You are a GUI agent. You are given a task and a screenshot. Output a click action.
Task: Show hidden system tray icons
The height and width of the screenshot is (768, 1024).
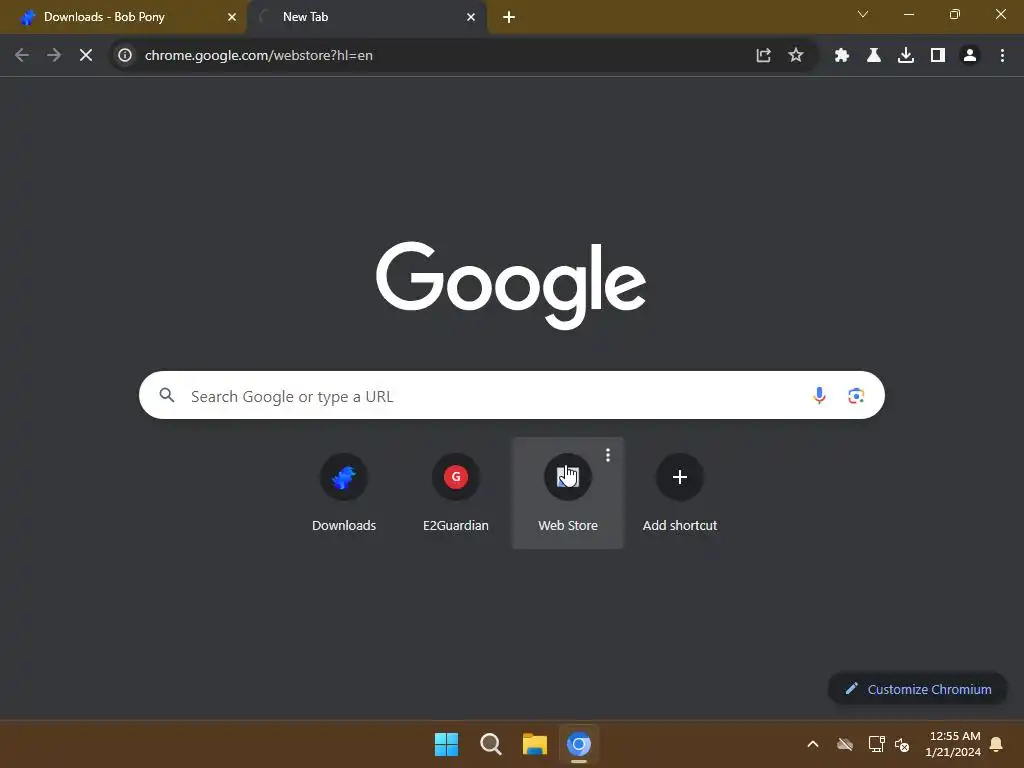click(x=813, y=744)
